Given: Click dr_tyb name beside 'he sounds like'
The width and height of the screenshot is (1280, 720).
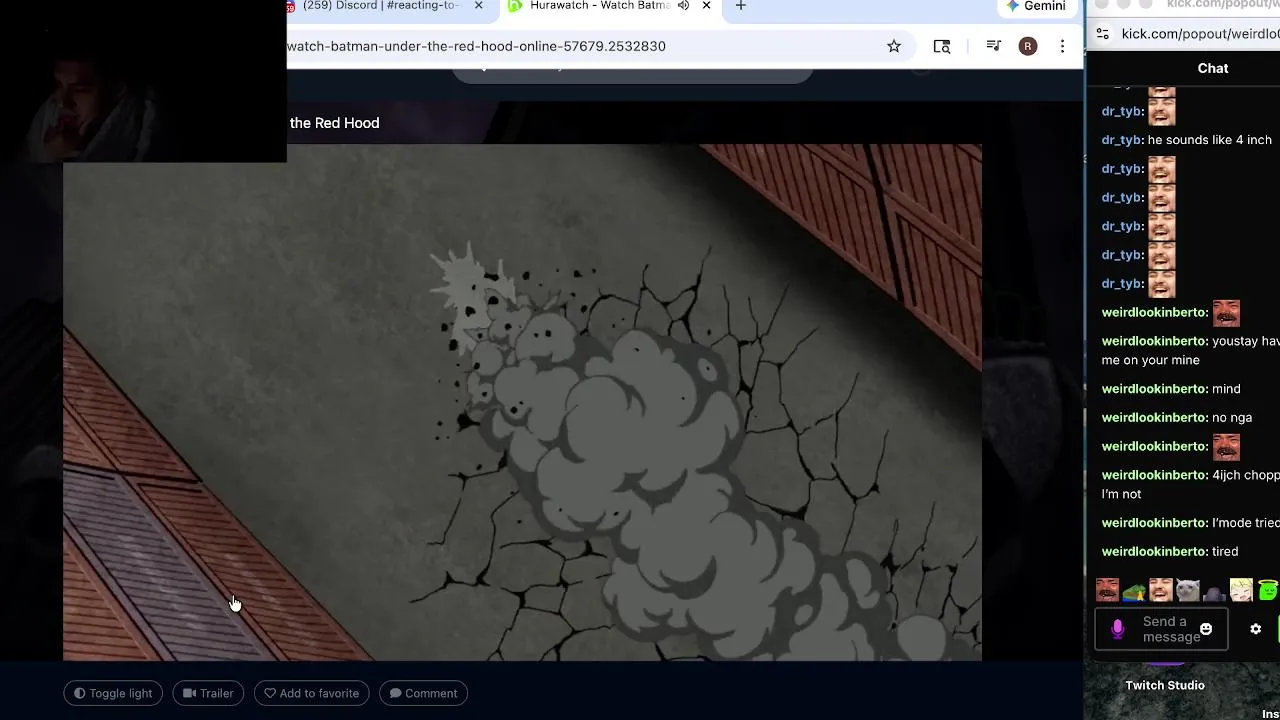Looking at the screenshot, I should click(x=1122, y=140).
